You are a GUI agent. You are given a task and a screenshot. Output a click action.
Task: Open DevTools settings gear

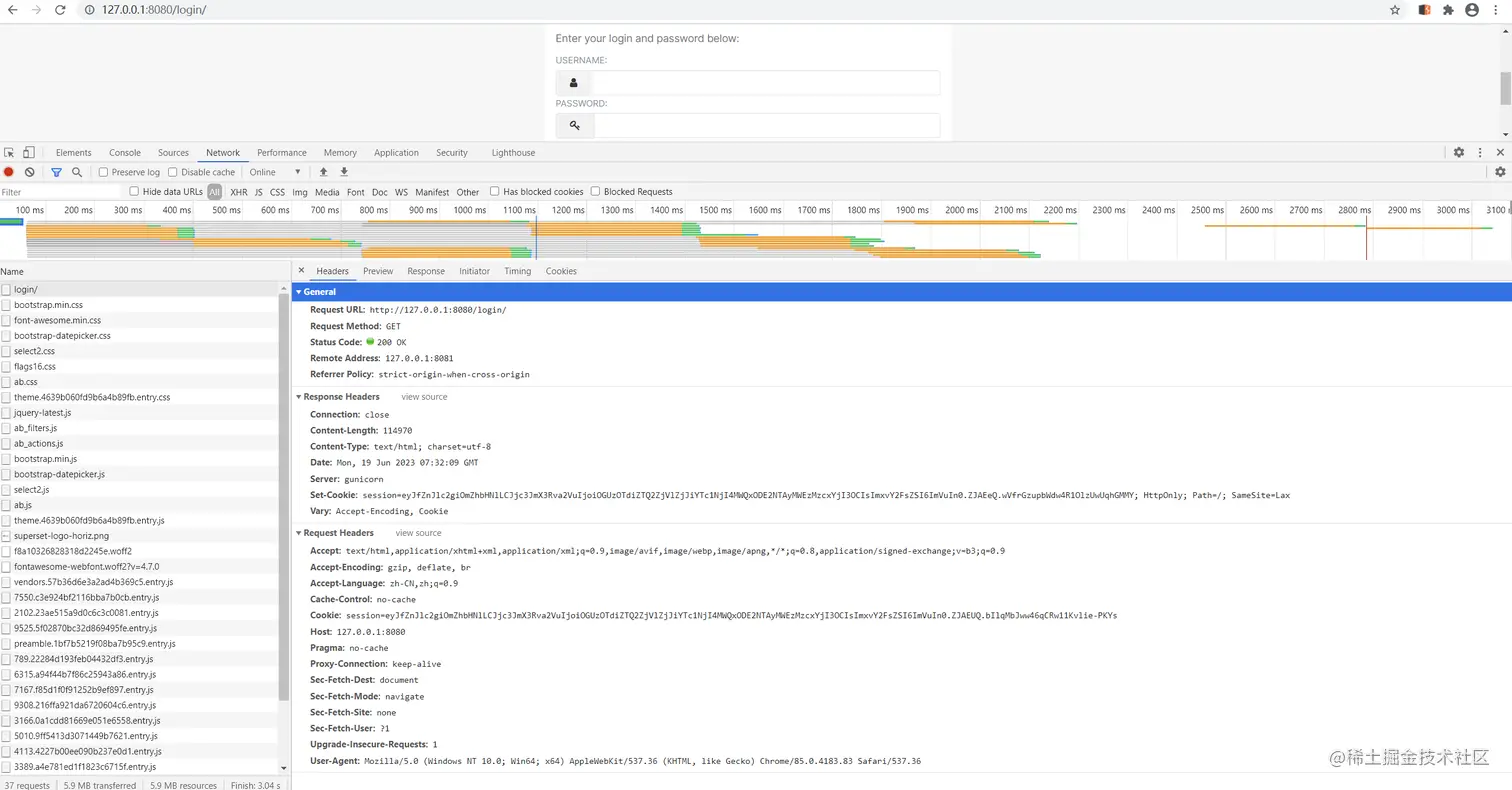[x=1459, y=153]
